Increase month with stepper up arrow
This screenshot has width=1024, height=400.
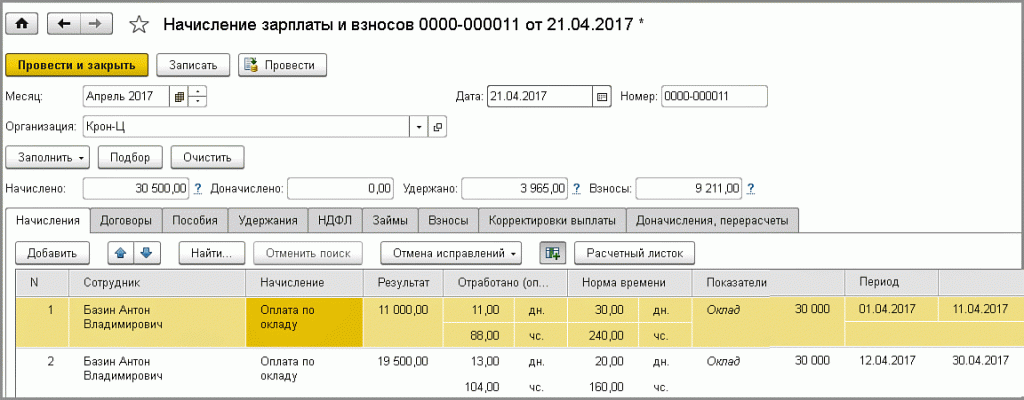(198, 92)
